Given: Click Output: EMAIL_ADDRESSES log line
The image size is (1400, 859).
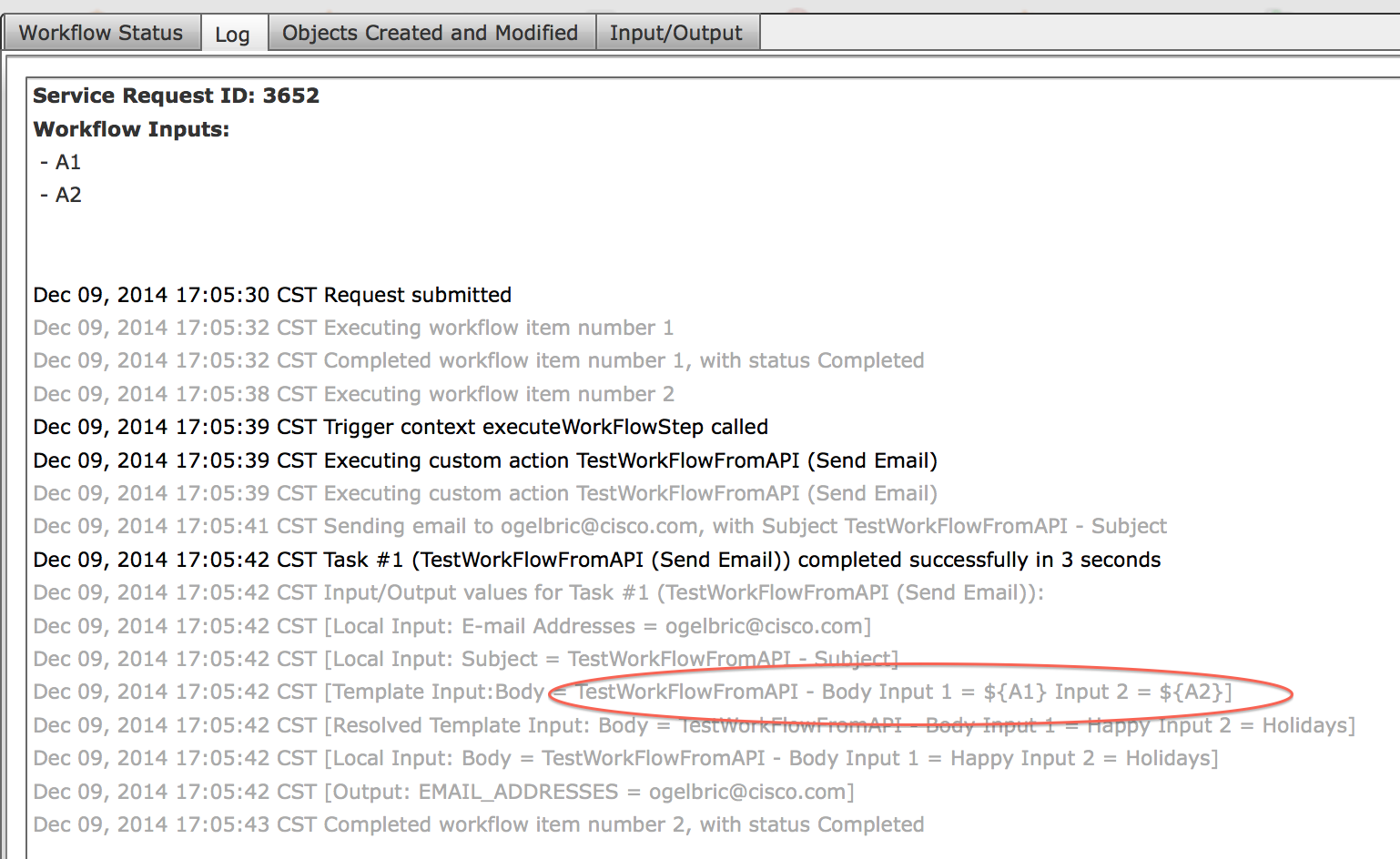Looking at the screenshot, I should tap(443, 792).
